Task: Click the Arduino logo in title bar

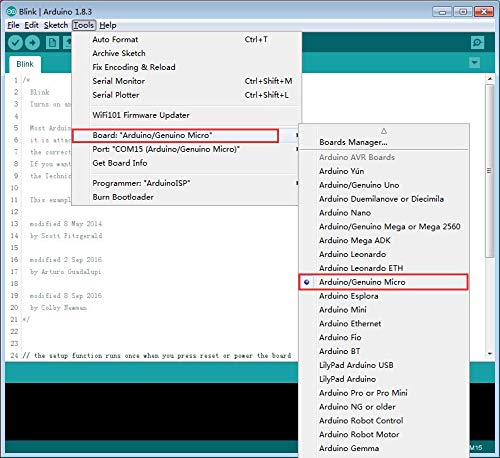Action: pos(11,11)
